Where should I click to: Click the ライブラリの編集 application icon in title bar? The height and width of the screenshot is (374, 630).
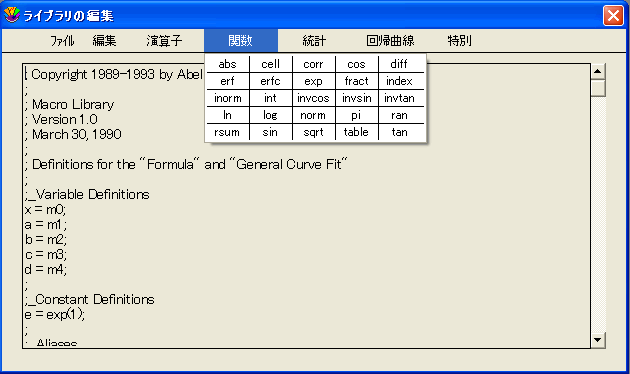coord(12,15)
